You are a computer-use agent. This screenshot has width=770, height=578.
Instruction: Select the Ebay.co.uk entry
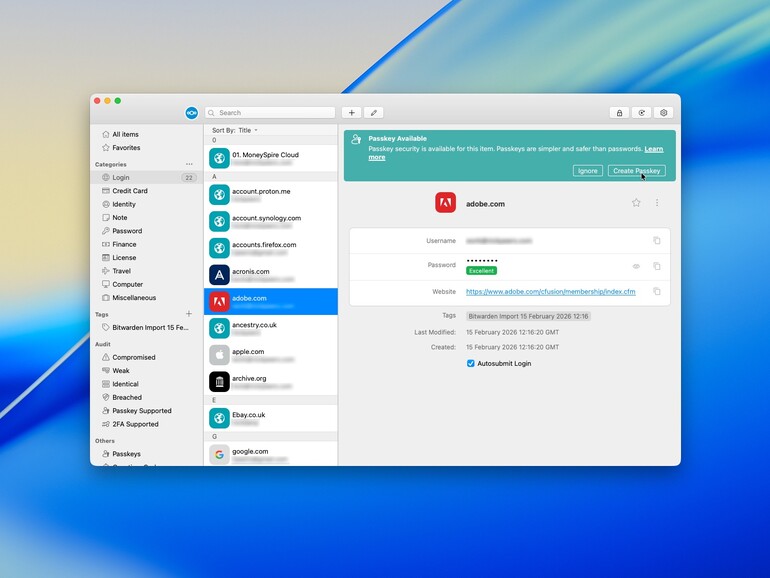271,418
